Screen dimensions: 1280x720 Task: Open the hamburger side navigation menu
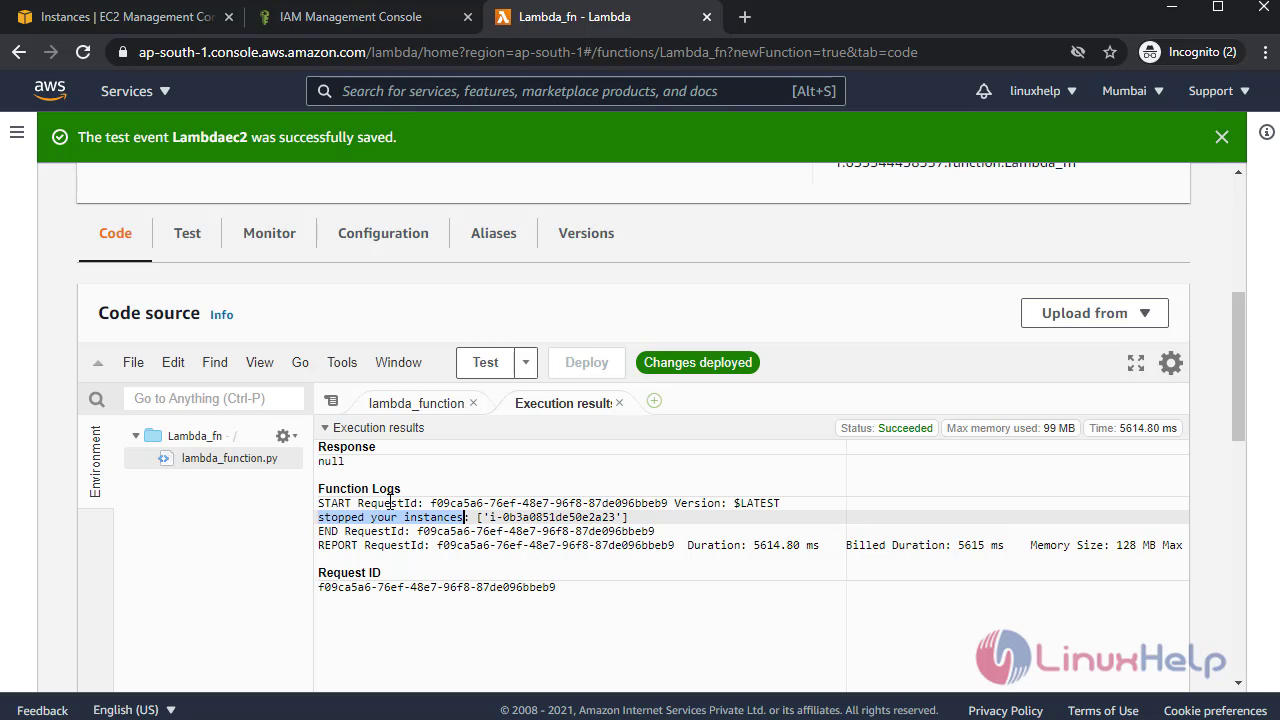point(17,132)
